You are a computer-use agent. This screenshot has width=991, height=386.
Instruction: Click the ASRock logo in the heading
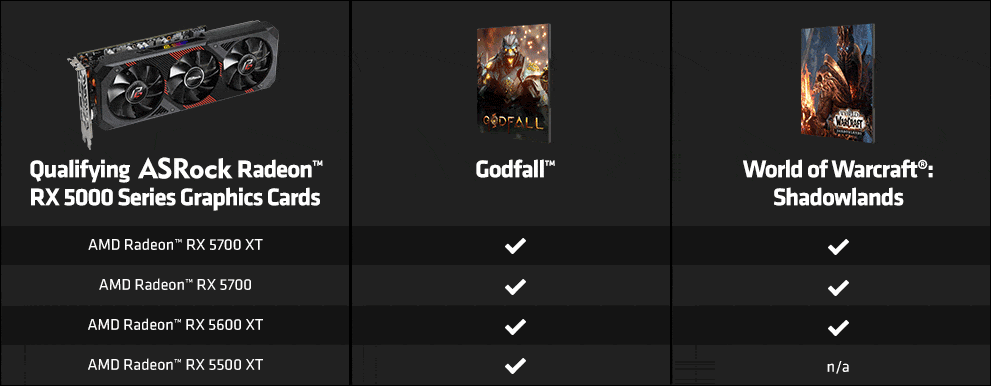click(184, 169)
